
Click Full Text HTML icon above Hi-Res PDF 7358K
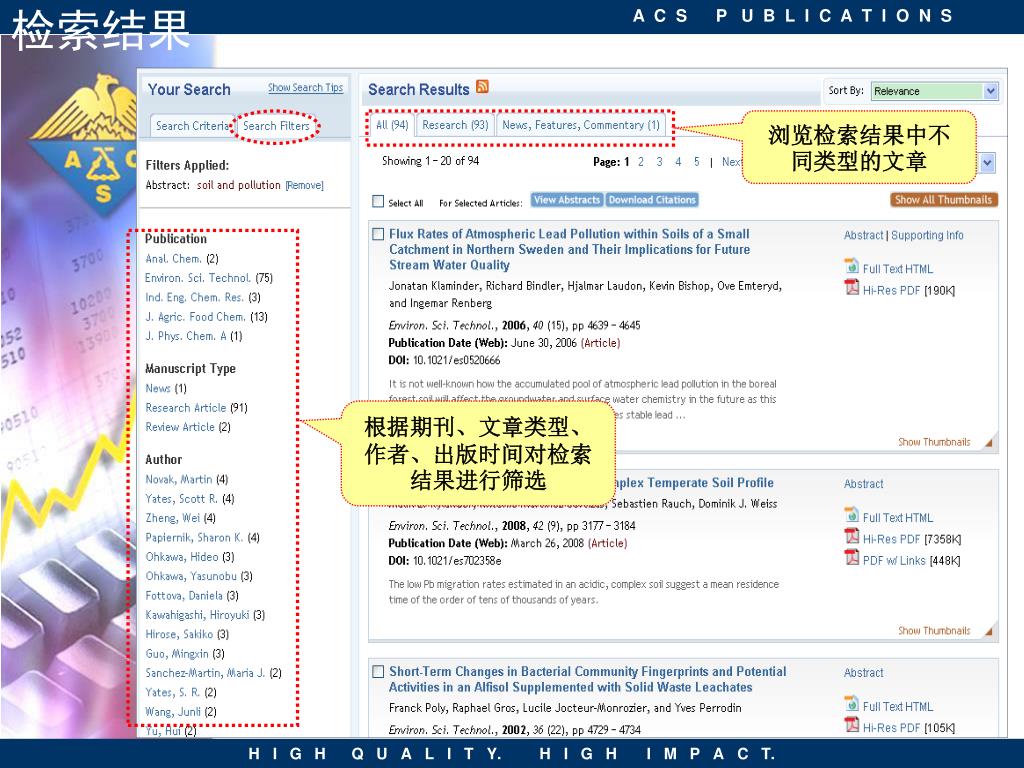tap(852, 515)
